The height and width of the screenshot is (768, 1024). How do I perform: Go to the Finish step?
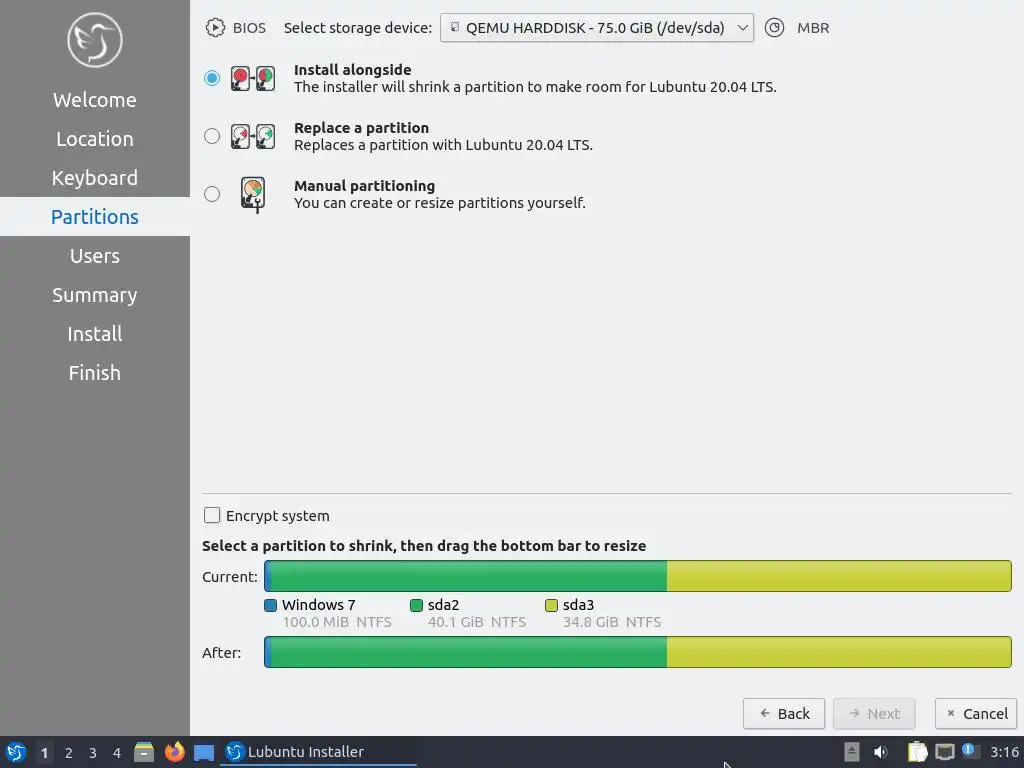pos(95,373)
